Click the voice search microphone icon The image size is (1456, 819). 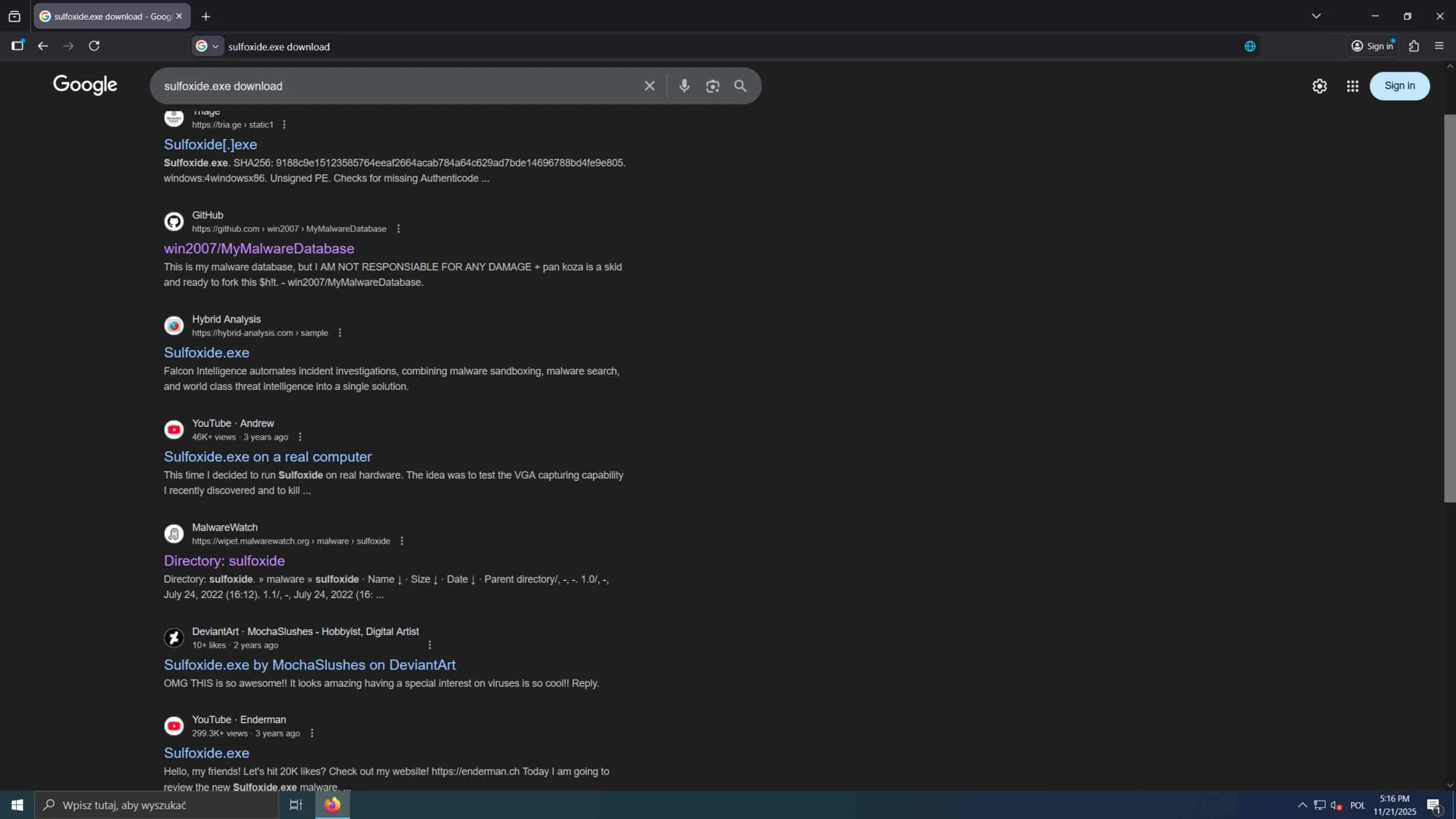pos(684,86)
